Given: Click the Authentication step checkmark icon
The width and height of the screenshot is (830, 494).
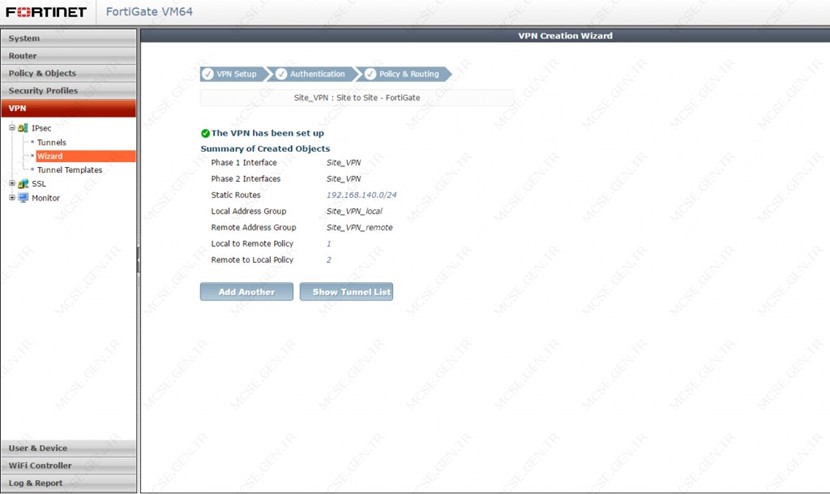Looking at the screenshot, I should (x=282, y=74).
